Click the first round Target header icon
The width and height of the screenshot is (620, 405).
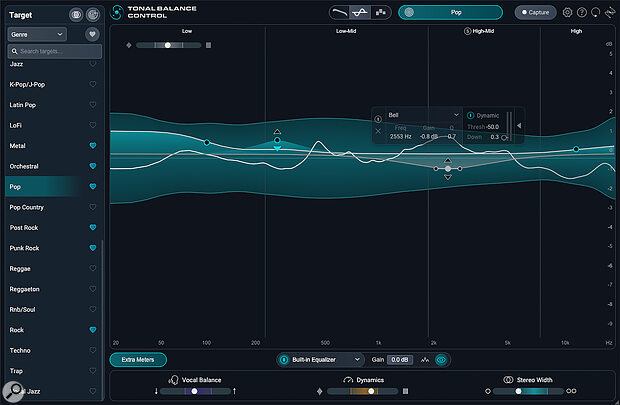pyautogui.click(x=76, y=15)
